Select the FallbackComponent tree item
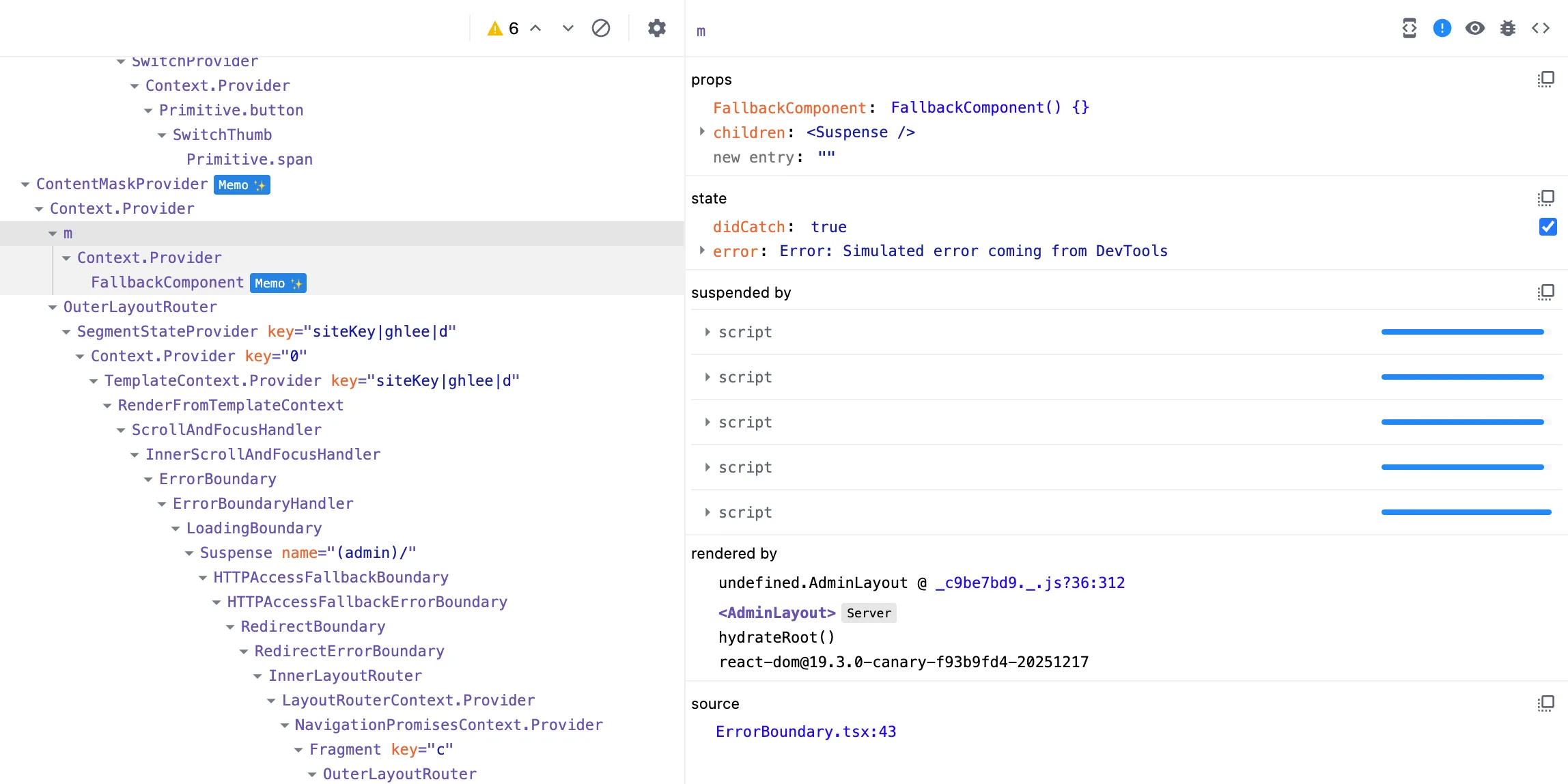The height and width of the screenshot is (784, 1568). click(167, 283)
